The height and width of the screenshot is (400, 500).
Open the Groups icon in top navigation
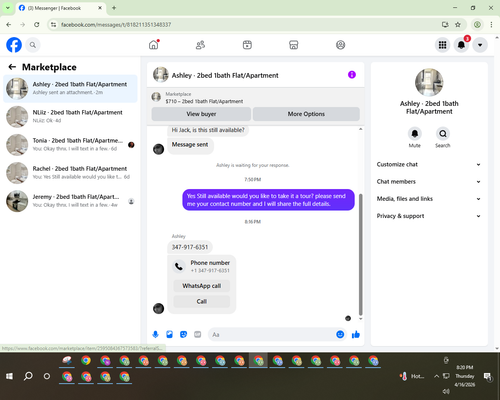[x=340, y=45]
